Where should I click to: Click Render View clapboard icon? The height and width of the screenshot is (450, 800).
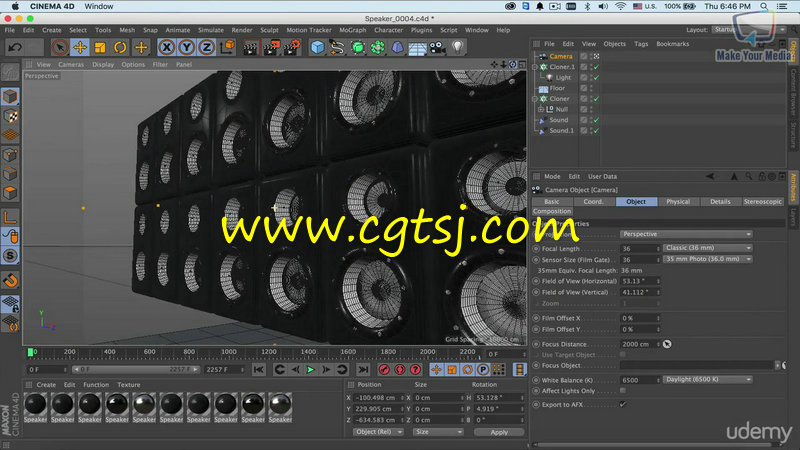[x=251, y=47]
